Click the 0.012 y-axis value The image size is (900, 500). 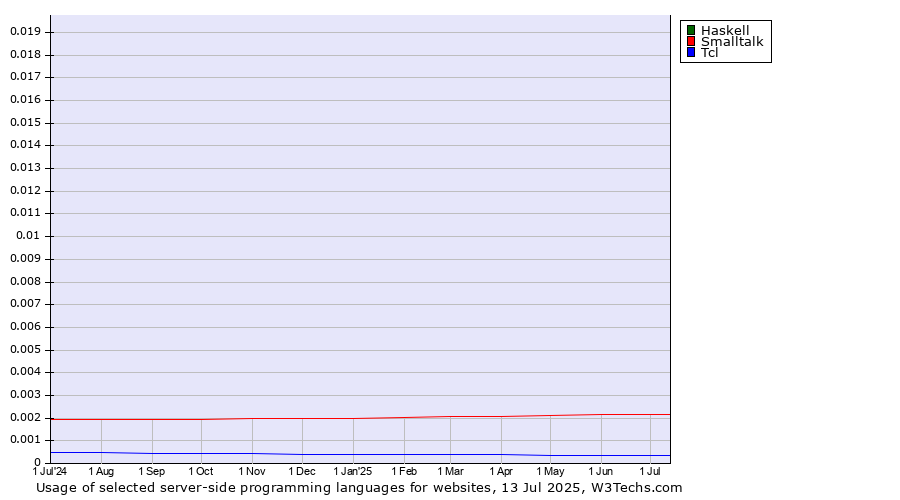26,191
